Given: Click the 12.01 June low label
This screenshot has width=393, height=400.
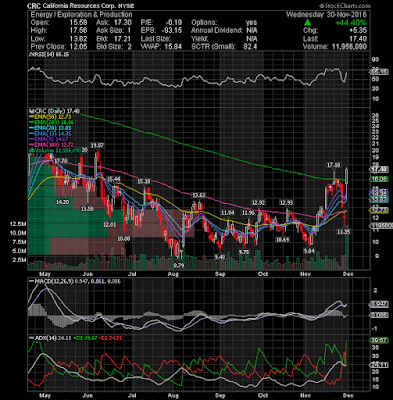Looking at the screenshot, I should click(110, 225).
